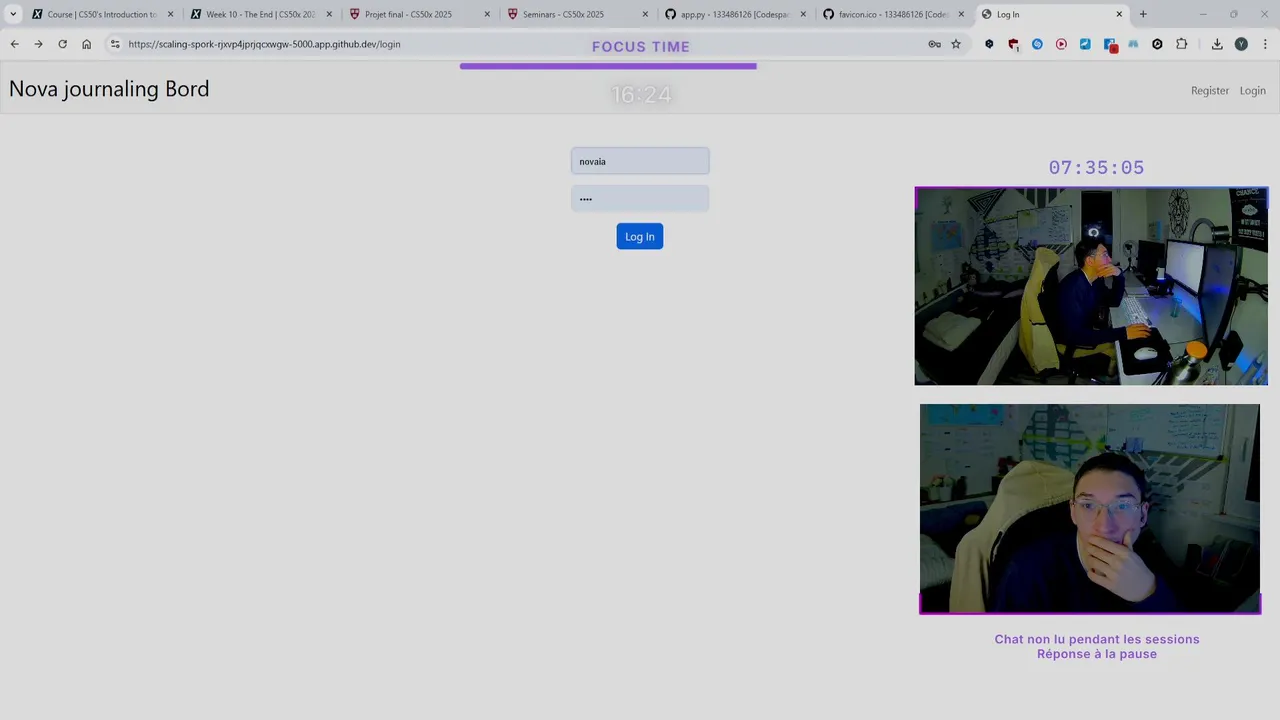This screenshot has width=1280, height=720.
Task: Open the light blue map extension icon
Action: 1133,44
